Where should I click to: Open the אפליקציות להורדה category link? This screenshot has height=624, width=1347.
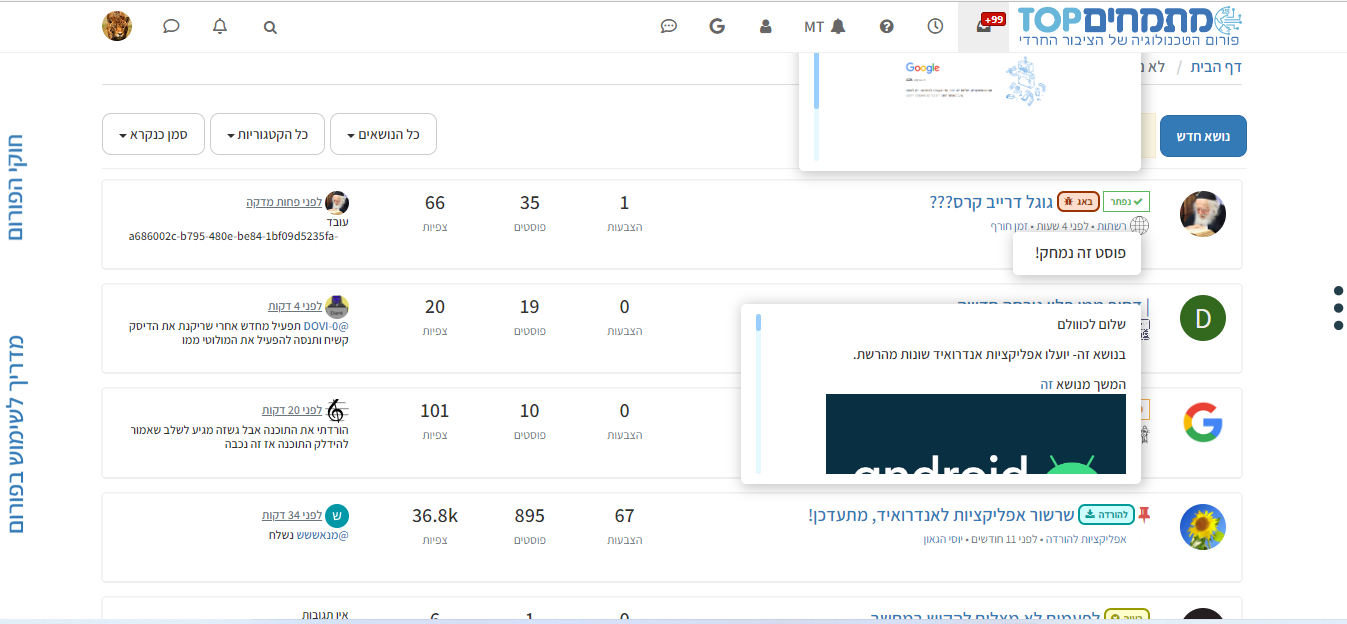click(1085, 539)
